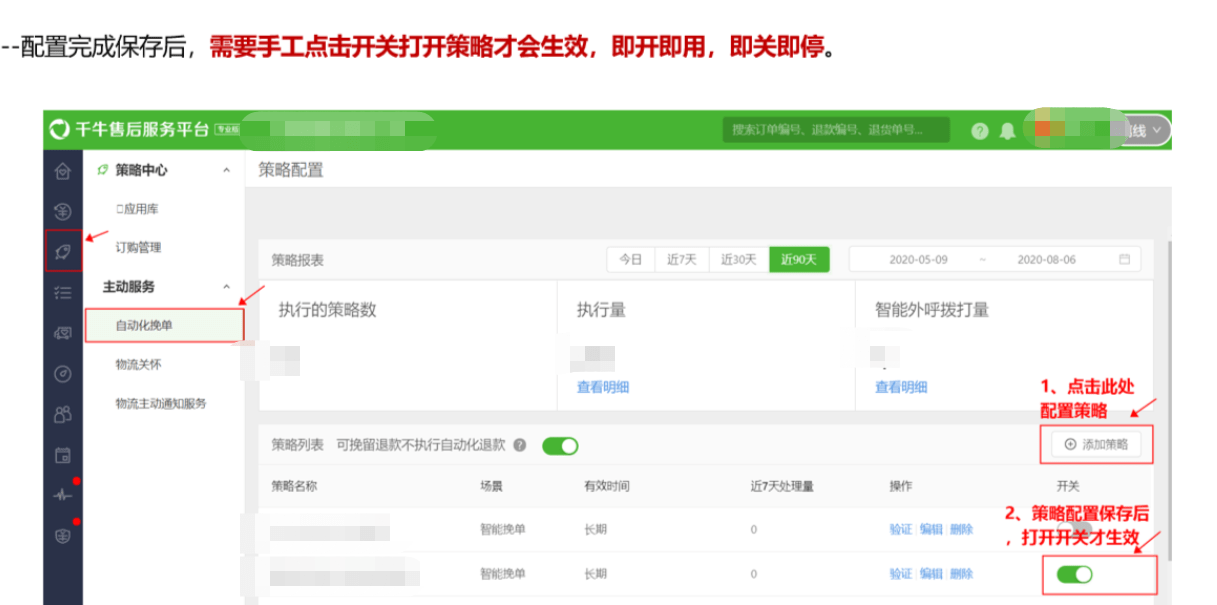Select the yen currency sidebar icon
The width and height of the screenshot is (1217, 605).
click(x=63, y=211)
